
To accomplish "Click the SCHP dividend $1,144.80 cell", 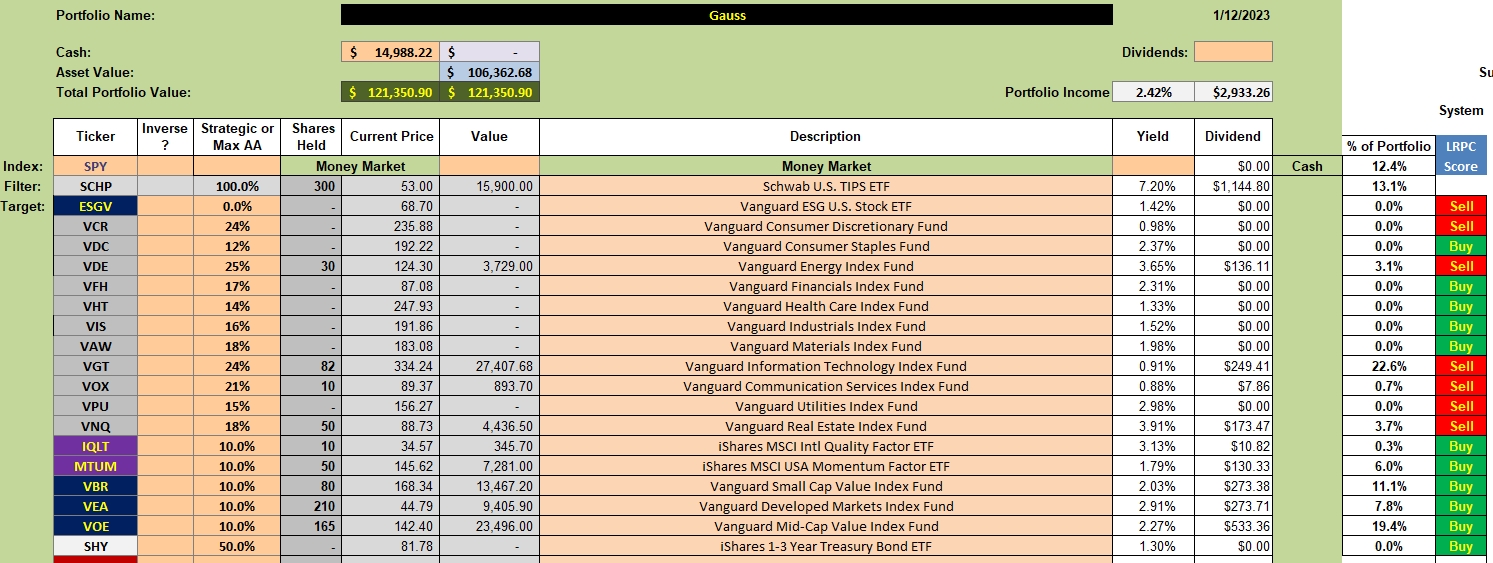I will (1233, 186).
